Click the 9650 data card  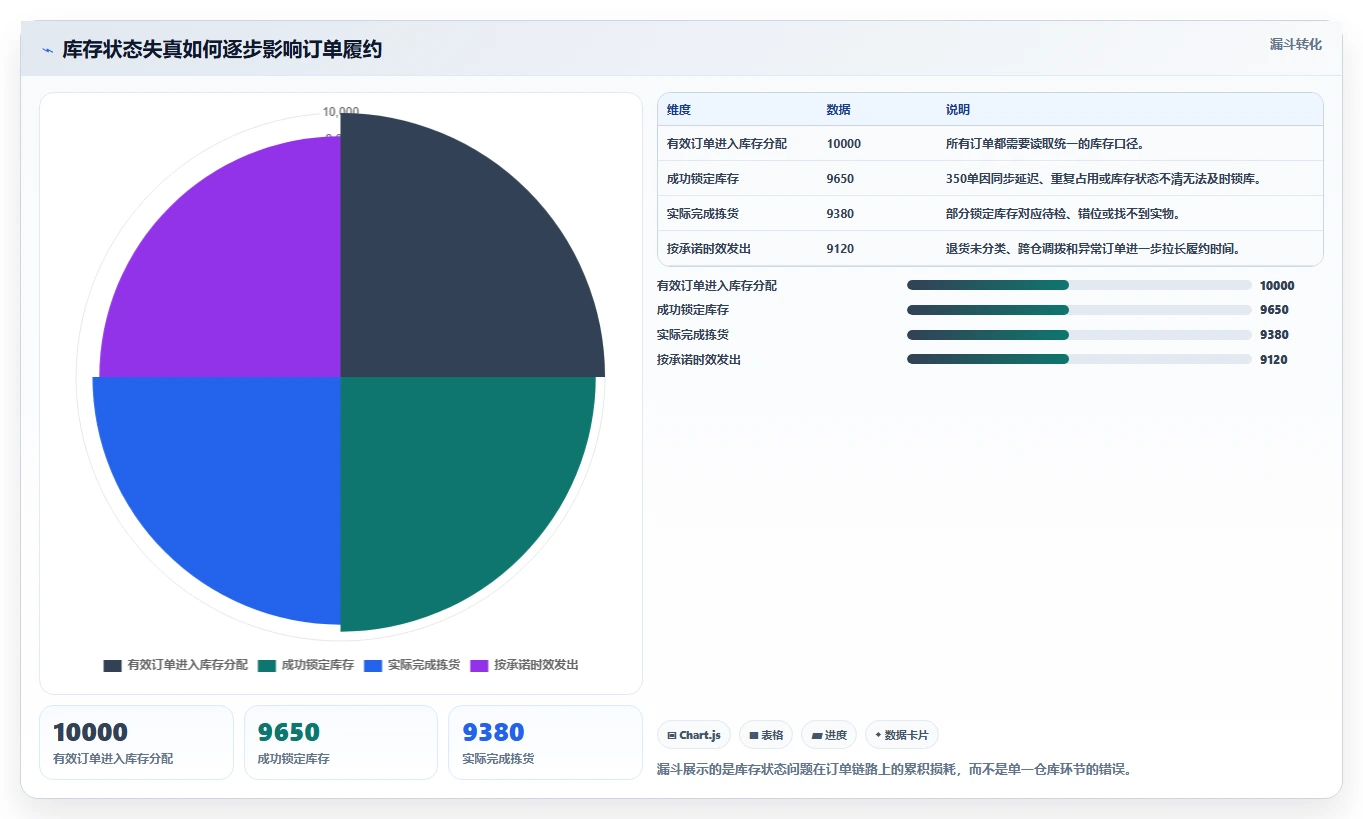[341, 742]
